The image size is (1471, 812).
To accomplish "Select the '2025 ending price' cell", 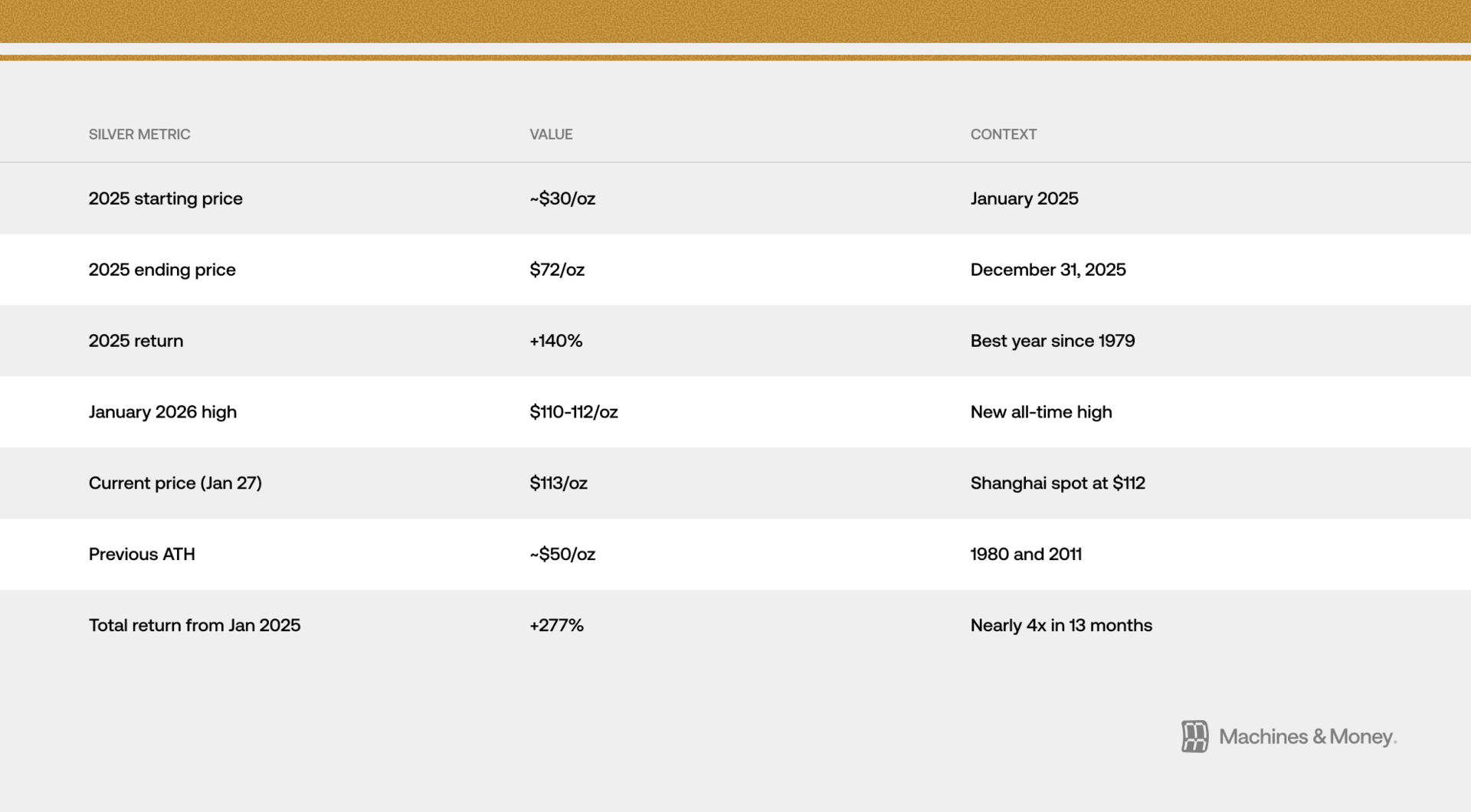I will (162, 270).
